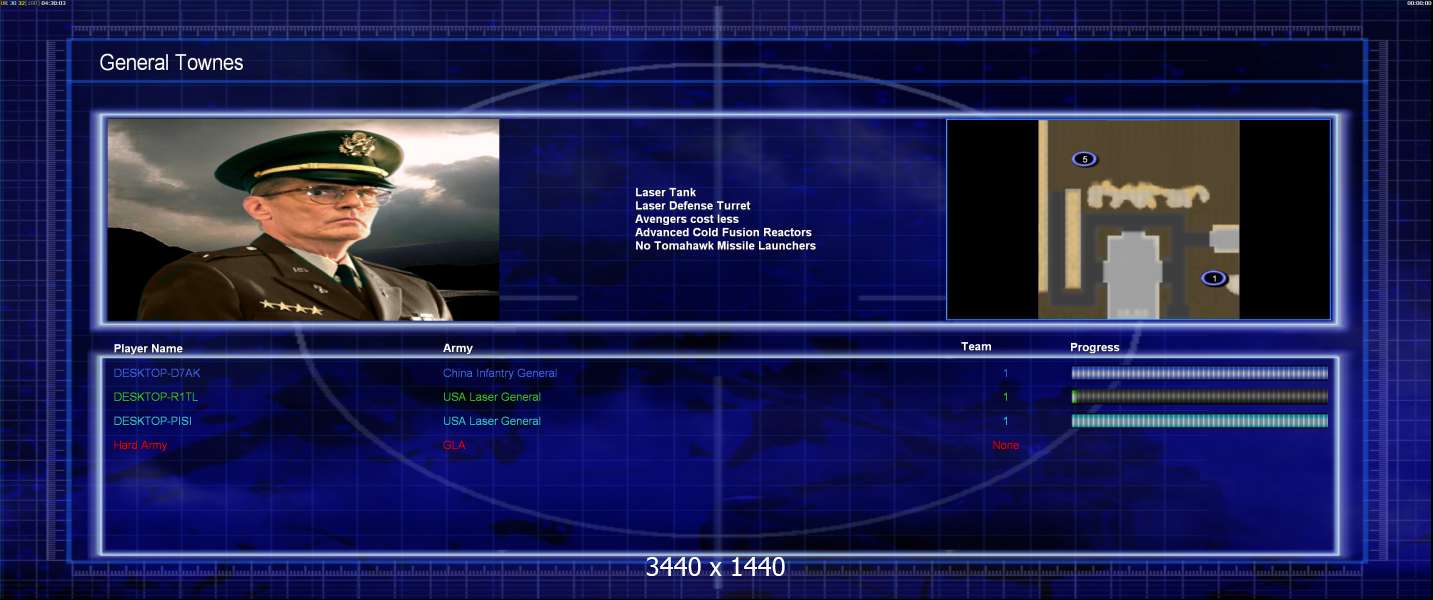The image size is (1433, 600).
Task: Click DESKTOP-R1TL's USA Laser General army
Action: pyautogui.click(x=492, y=397)
